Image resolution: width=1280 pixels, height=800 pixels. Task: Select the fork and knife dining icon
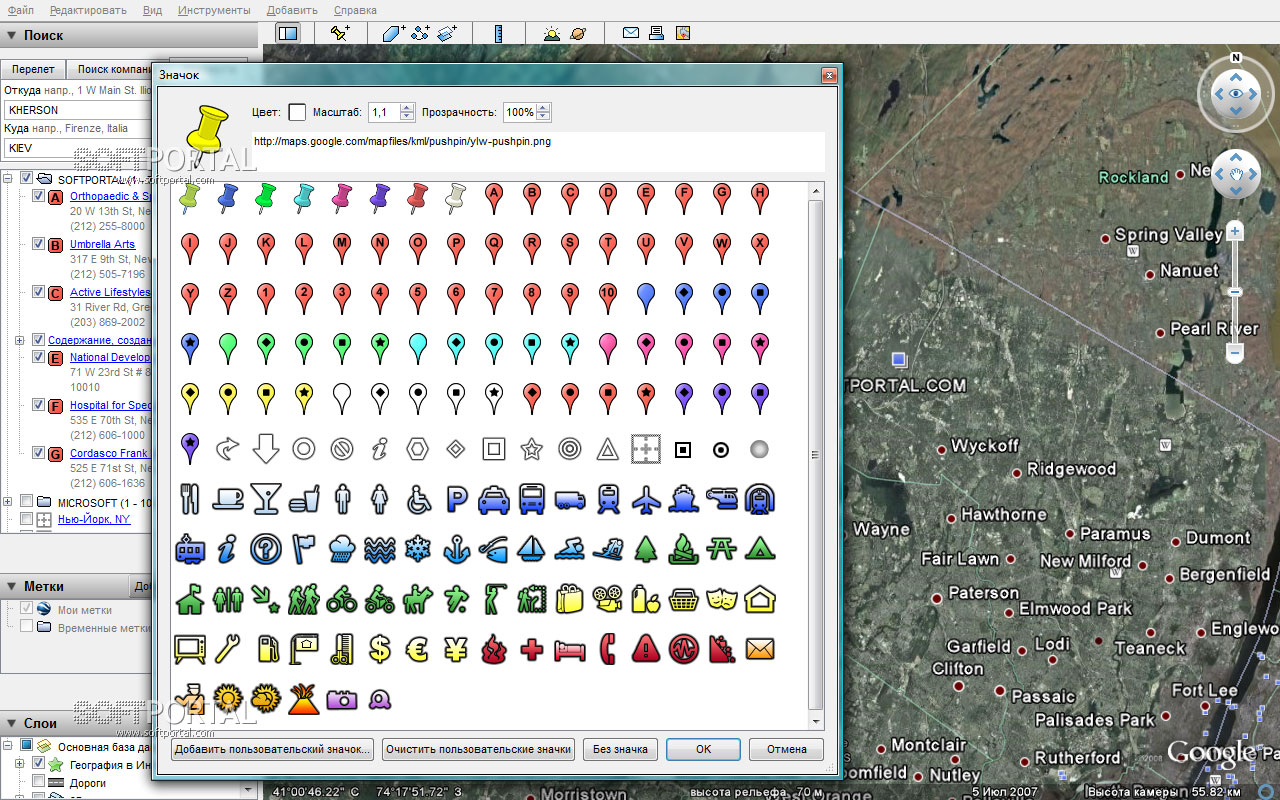coord(190,498)
